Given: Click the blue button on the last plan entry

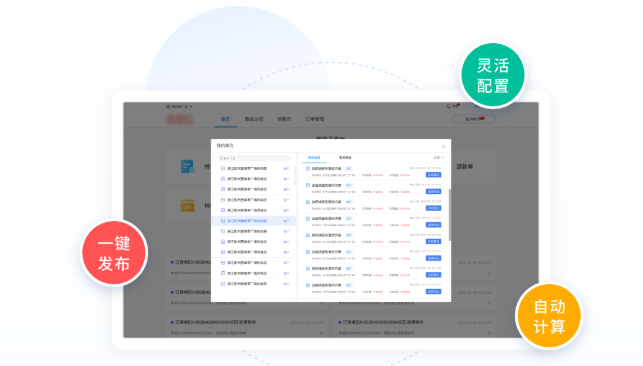Looking at the screenshot, I should pos(433,291).
